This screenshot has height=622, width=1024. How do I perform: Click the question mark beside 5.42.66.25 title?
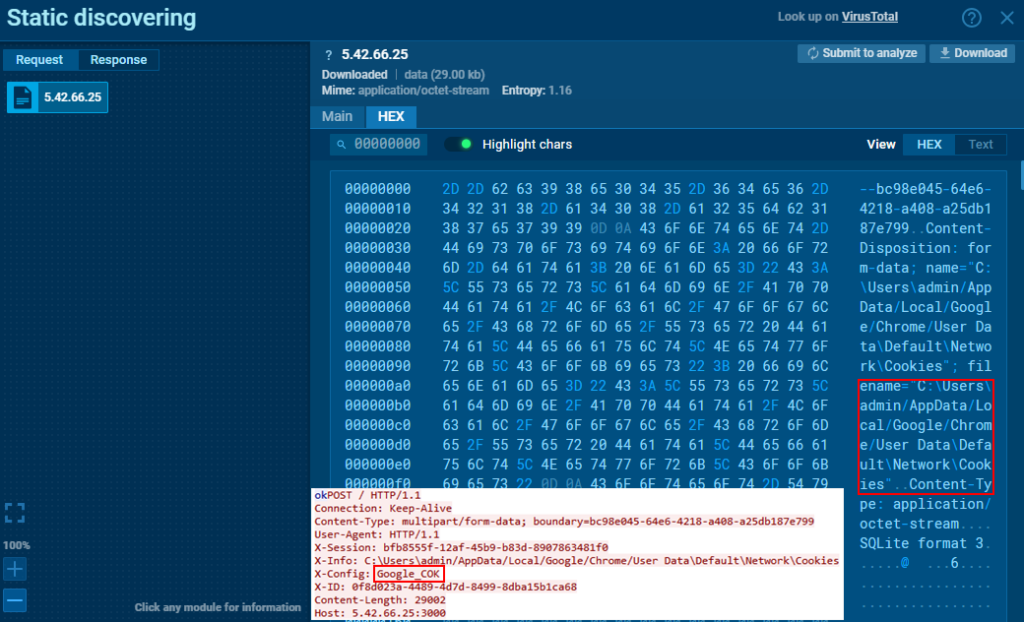[x=328, y=55]
